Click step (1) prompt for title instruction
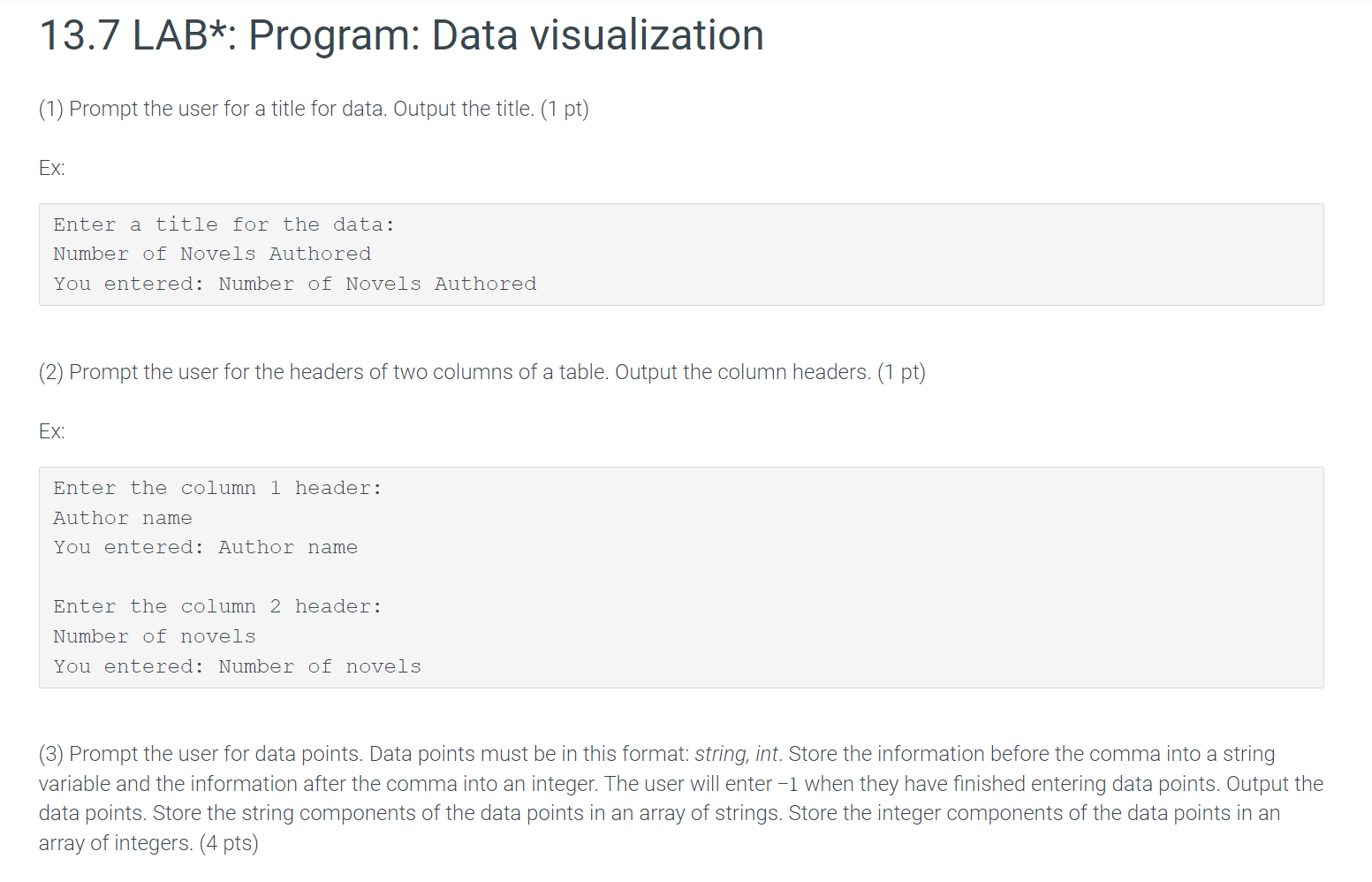Screen dimensions: 1372x882 click(314, 109)
